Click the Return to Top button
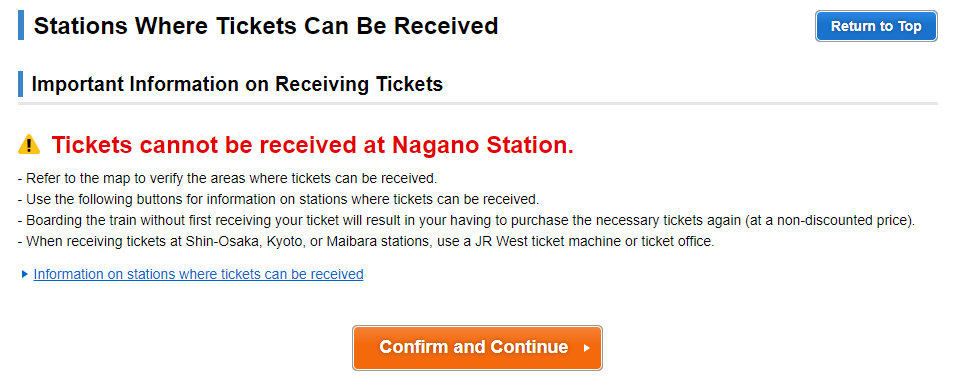Viewport: 964px width, 390px height. click(876, 26)
